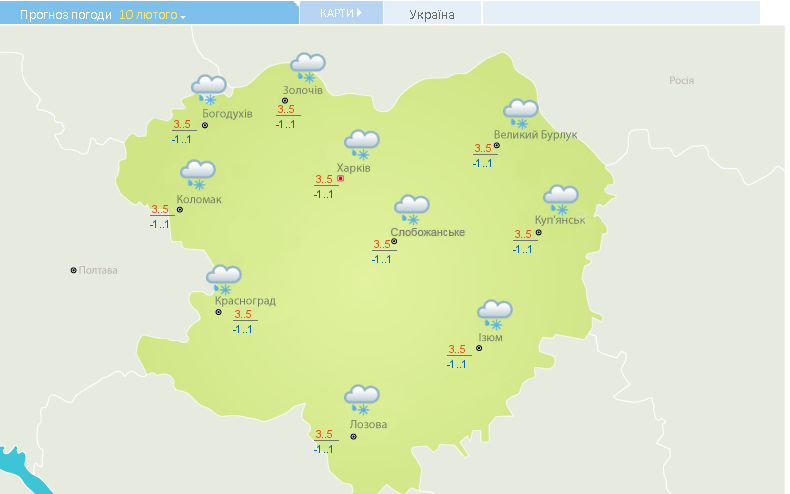This screenshot has width=790, height=494.
Task: Click the city dot marker at Слобожанське
Action: click(x=394, y=241)
